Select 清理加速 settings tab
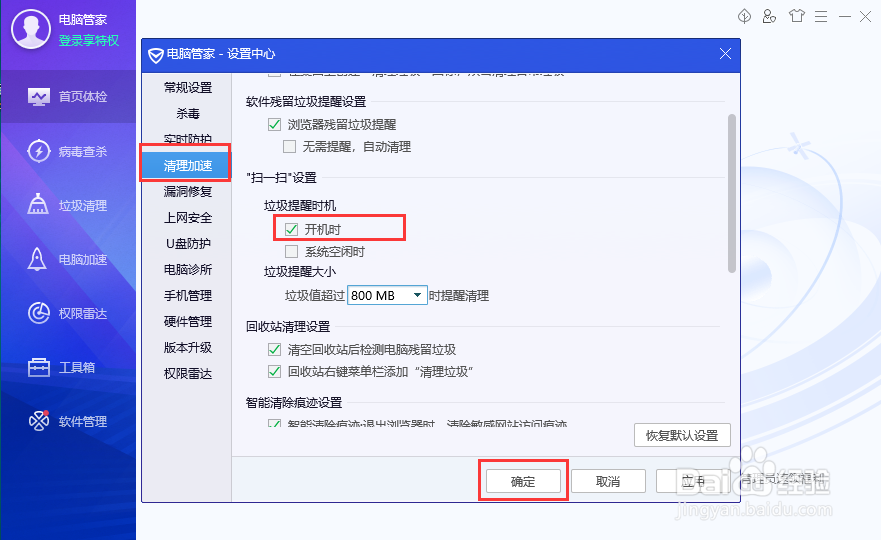 tap(186, 166)
